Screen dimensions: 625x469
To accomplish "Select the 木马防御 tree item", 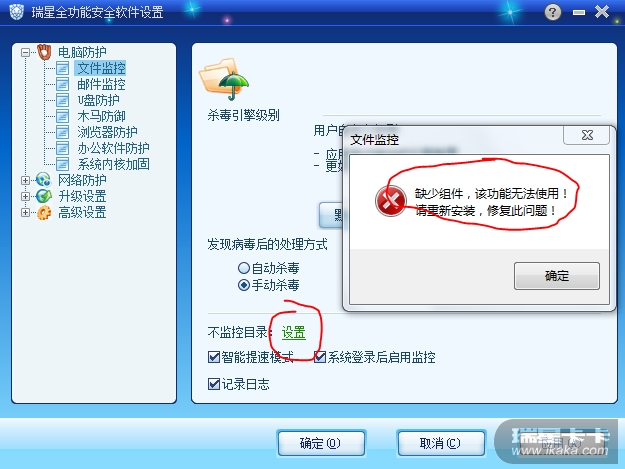I will click(x=101, y=116).
